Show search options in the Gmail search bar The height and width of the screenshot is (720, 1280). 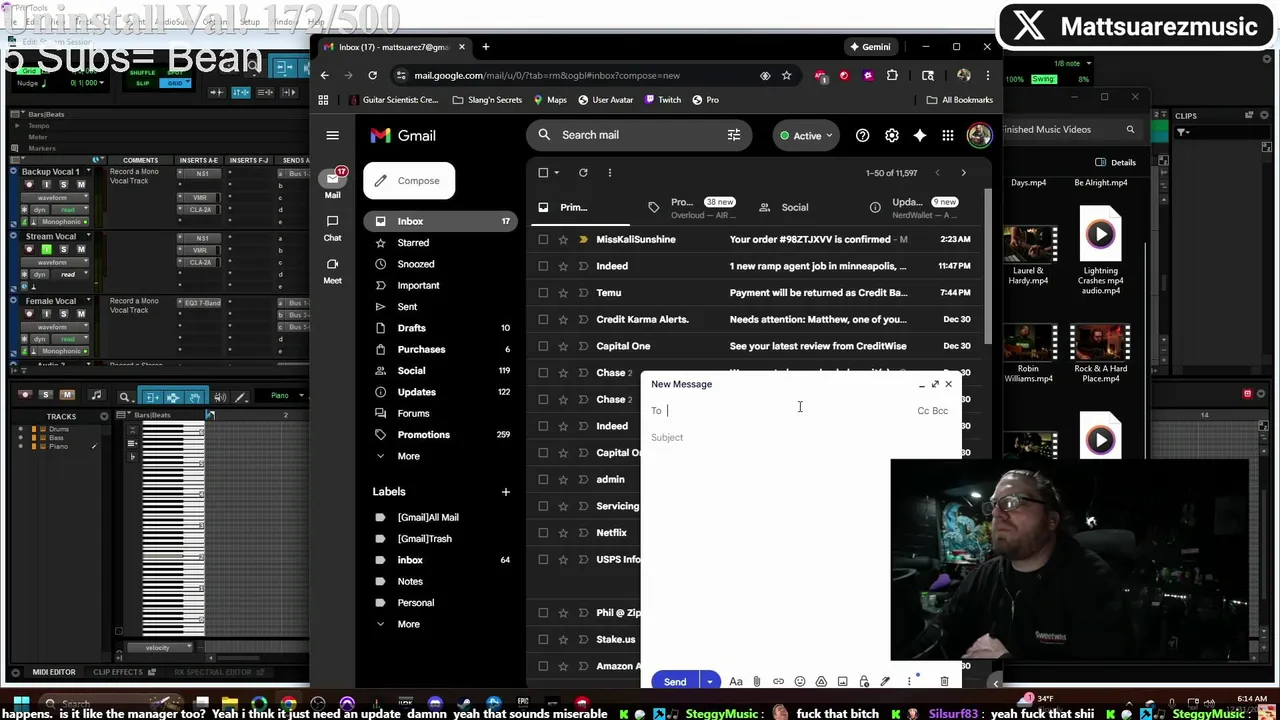pos(734,135)
